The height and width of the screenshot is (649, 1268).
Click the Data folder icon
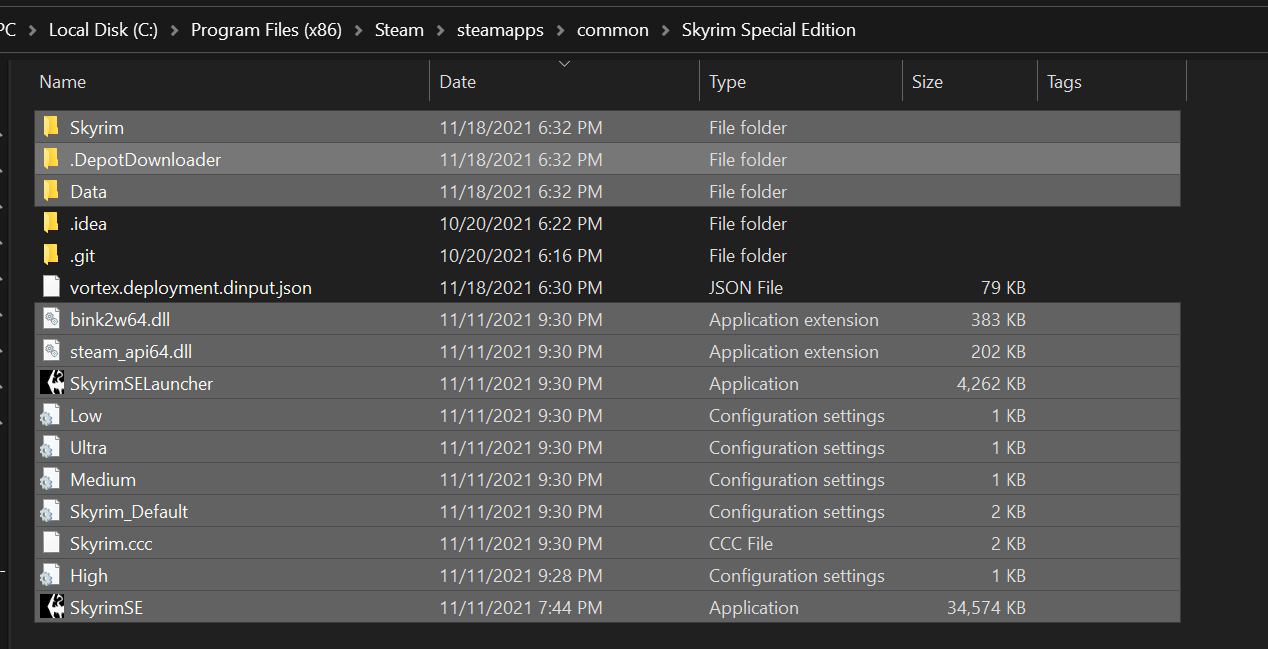(51, 191)
